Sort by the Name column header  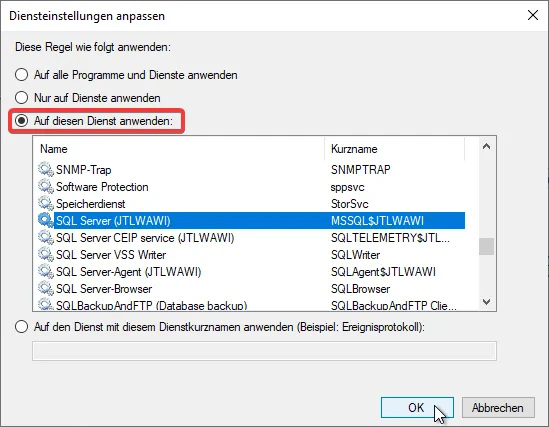click(179, 149)
